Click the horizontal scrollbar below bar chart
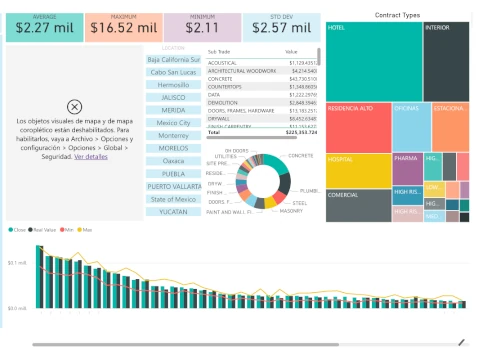This screenshot has width=480, height=360. pos(185,344)
